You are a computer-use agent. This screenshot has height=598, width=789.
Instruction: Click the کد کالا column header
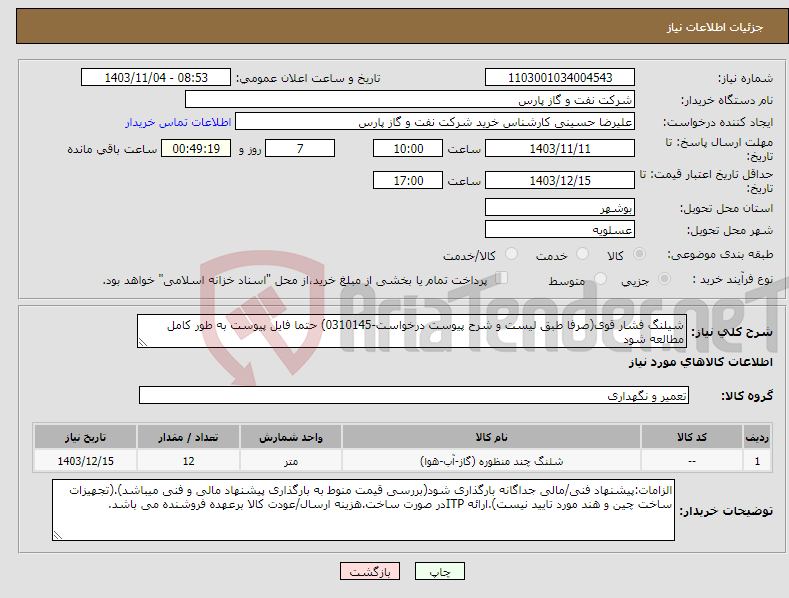click(692, 437)
